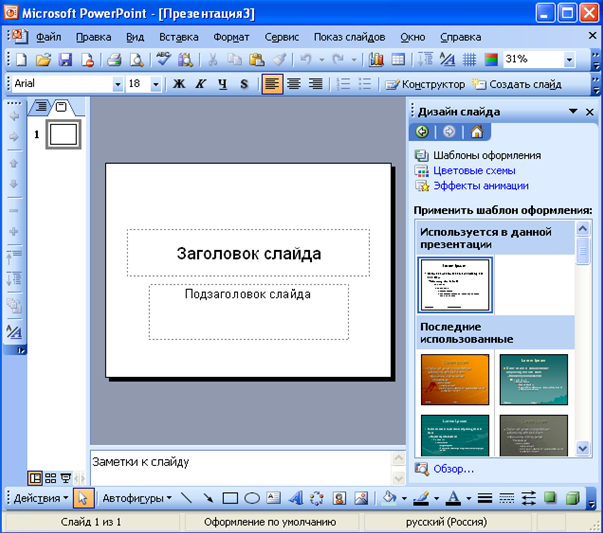The width and height of the screenshot is (603, 533).
Task: Insert a chart icon
Action: [376, 60]
